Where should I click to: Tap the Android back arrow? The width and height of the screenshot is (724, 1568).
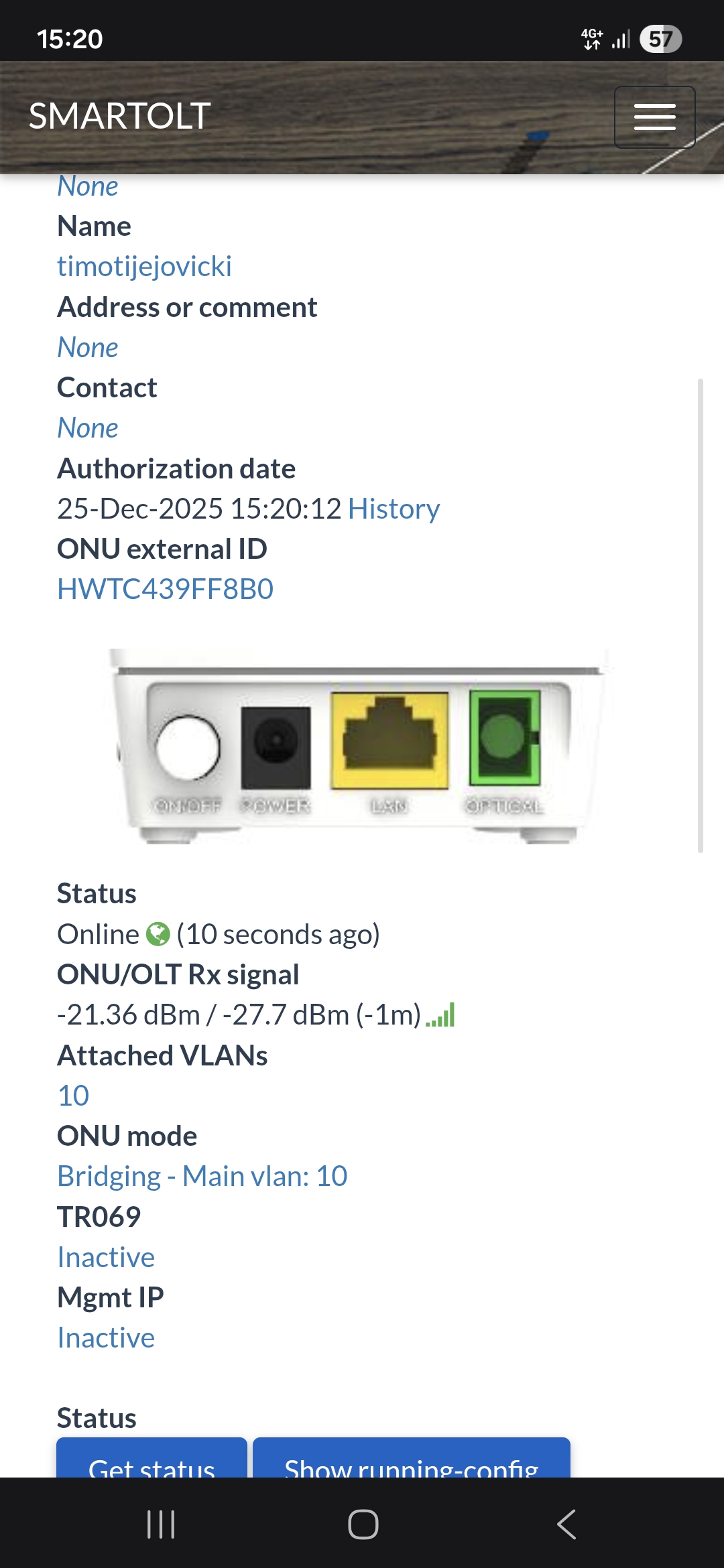click(566, 1524)
